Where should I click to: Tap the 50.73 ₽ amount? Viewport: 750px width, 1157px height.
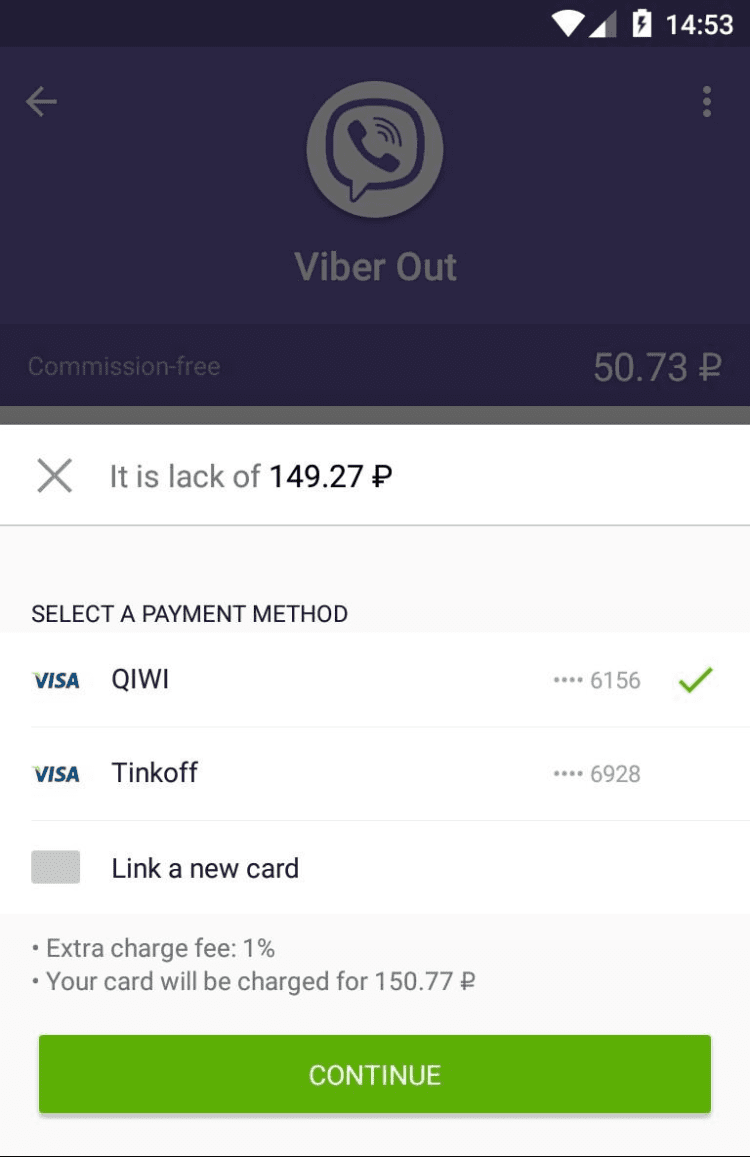coord(656,367)
